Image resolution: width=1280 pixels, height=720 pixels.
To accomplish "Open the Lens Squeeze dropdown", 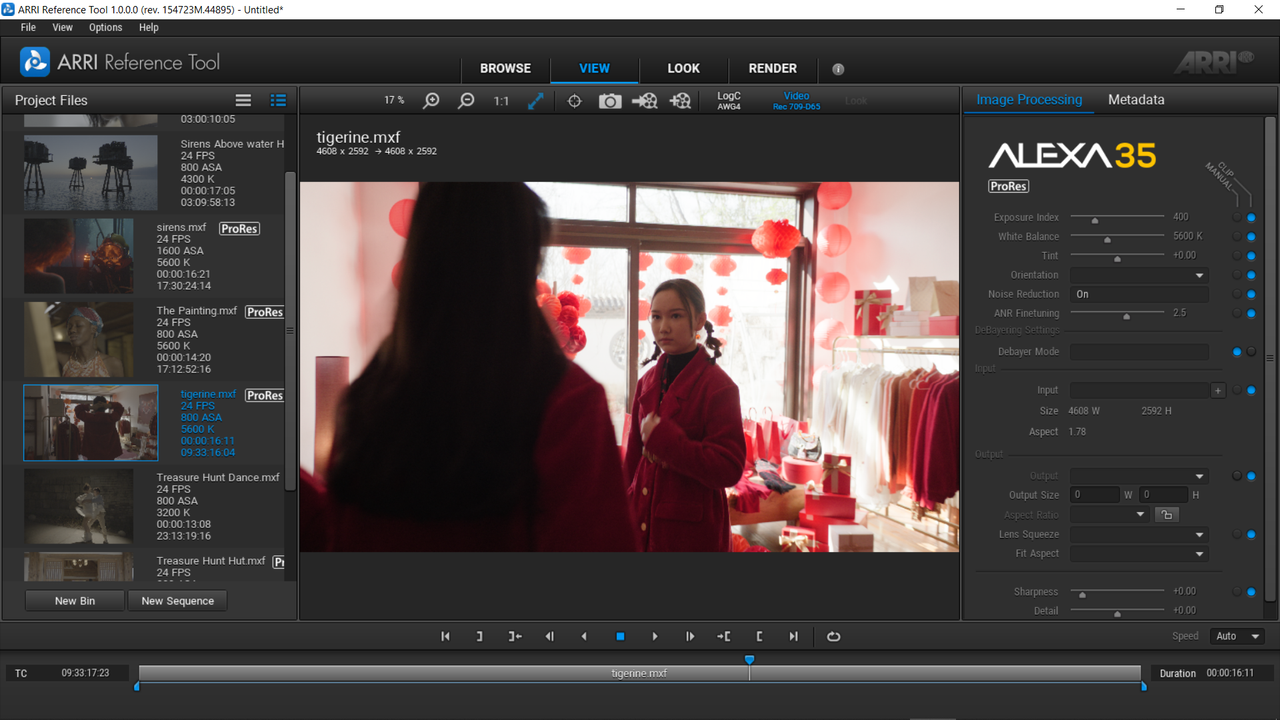I will [1139, 535].
